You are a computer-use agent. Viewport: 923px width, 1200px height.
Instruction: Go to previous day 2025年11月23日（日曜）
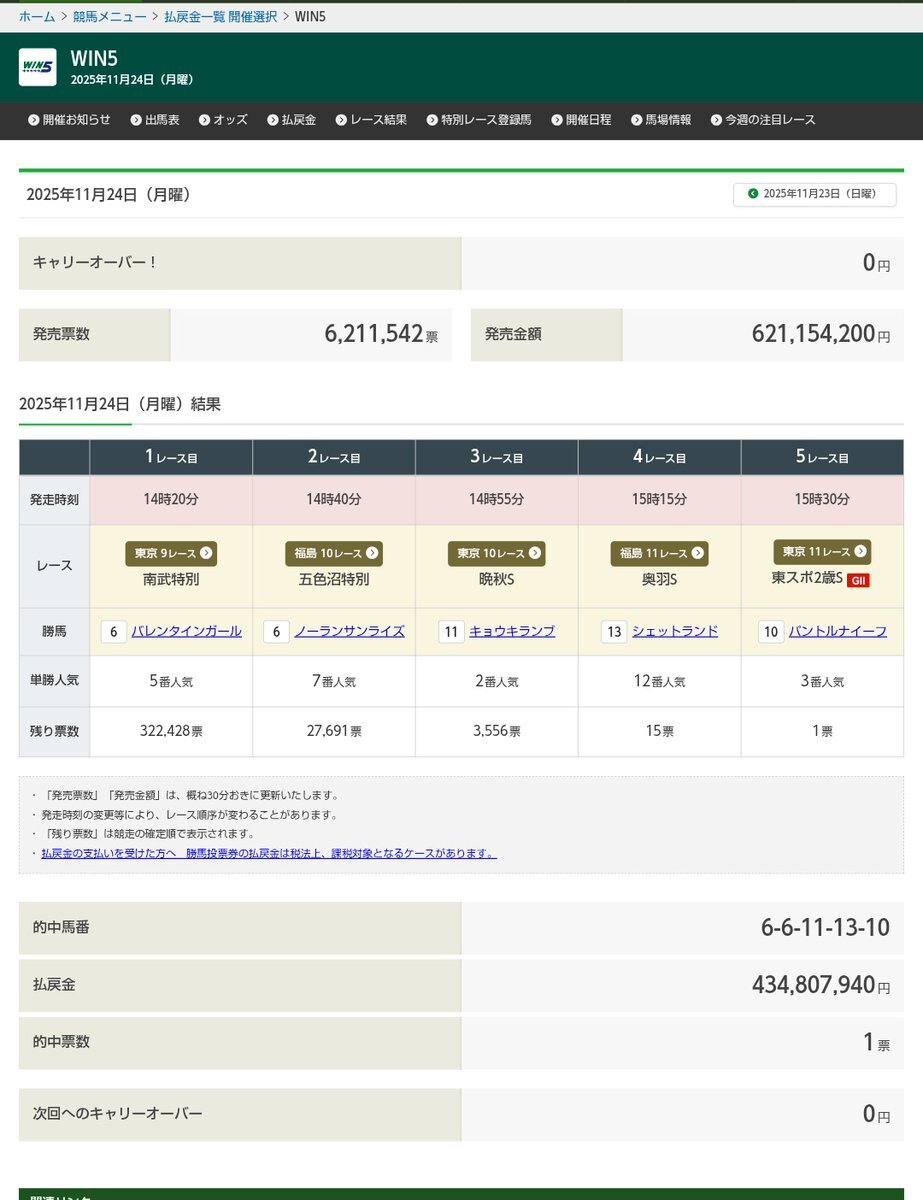pyautogui.click(x=813, y=195)
